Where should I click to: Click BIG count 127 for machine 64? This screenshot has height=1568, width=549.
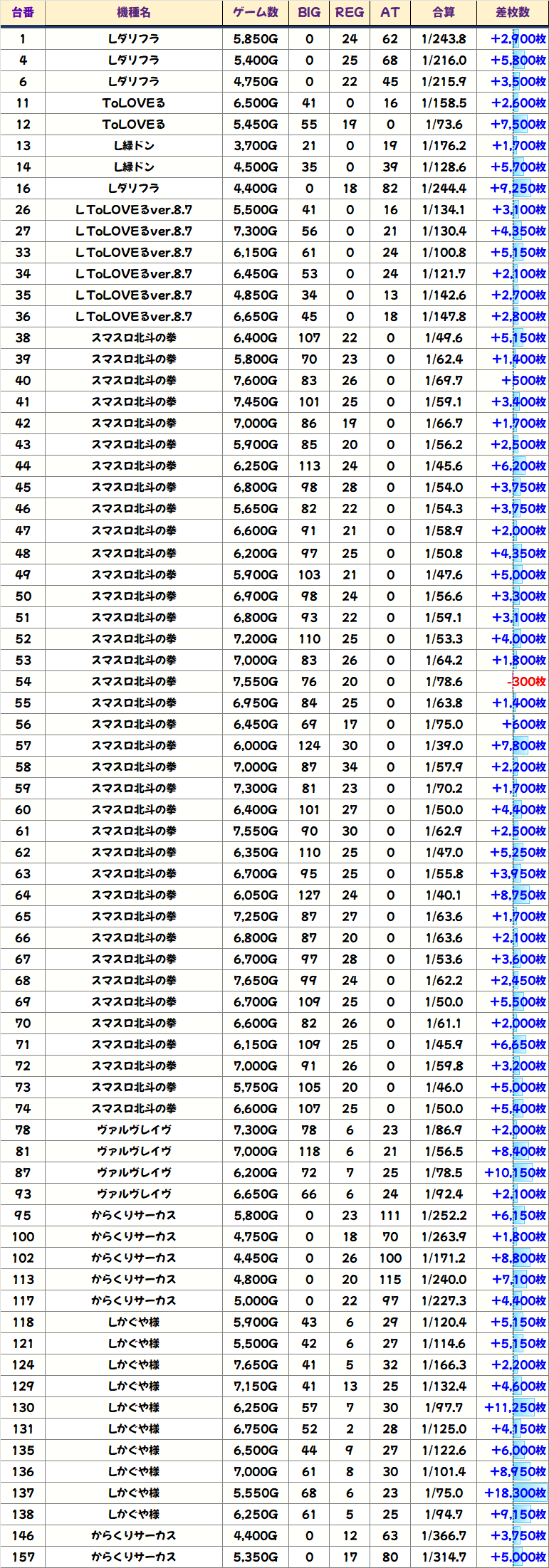[309, 895]
